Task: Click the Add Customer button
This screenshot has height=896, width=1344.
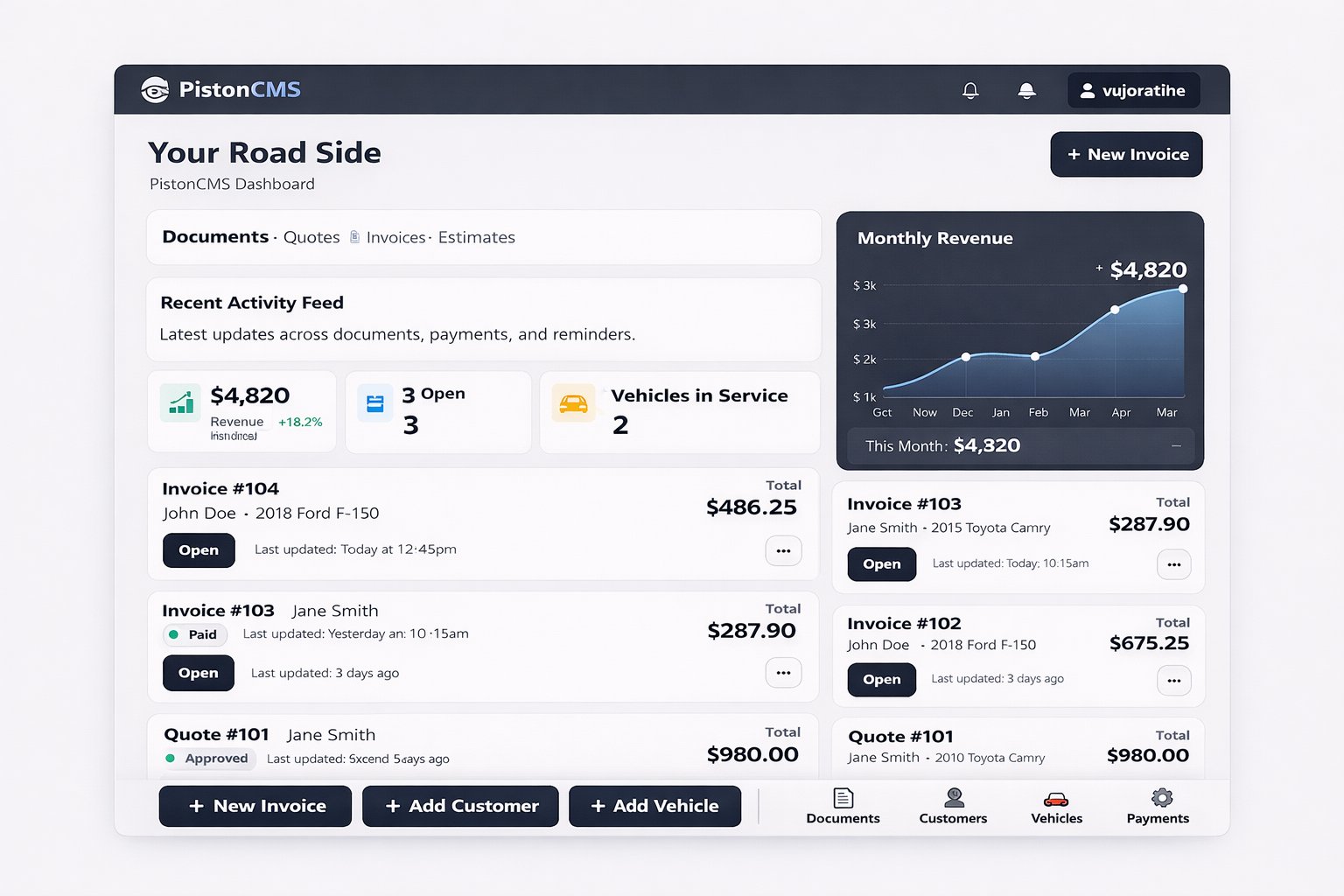Action: (460, 806)
